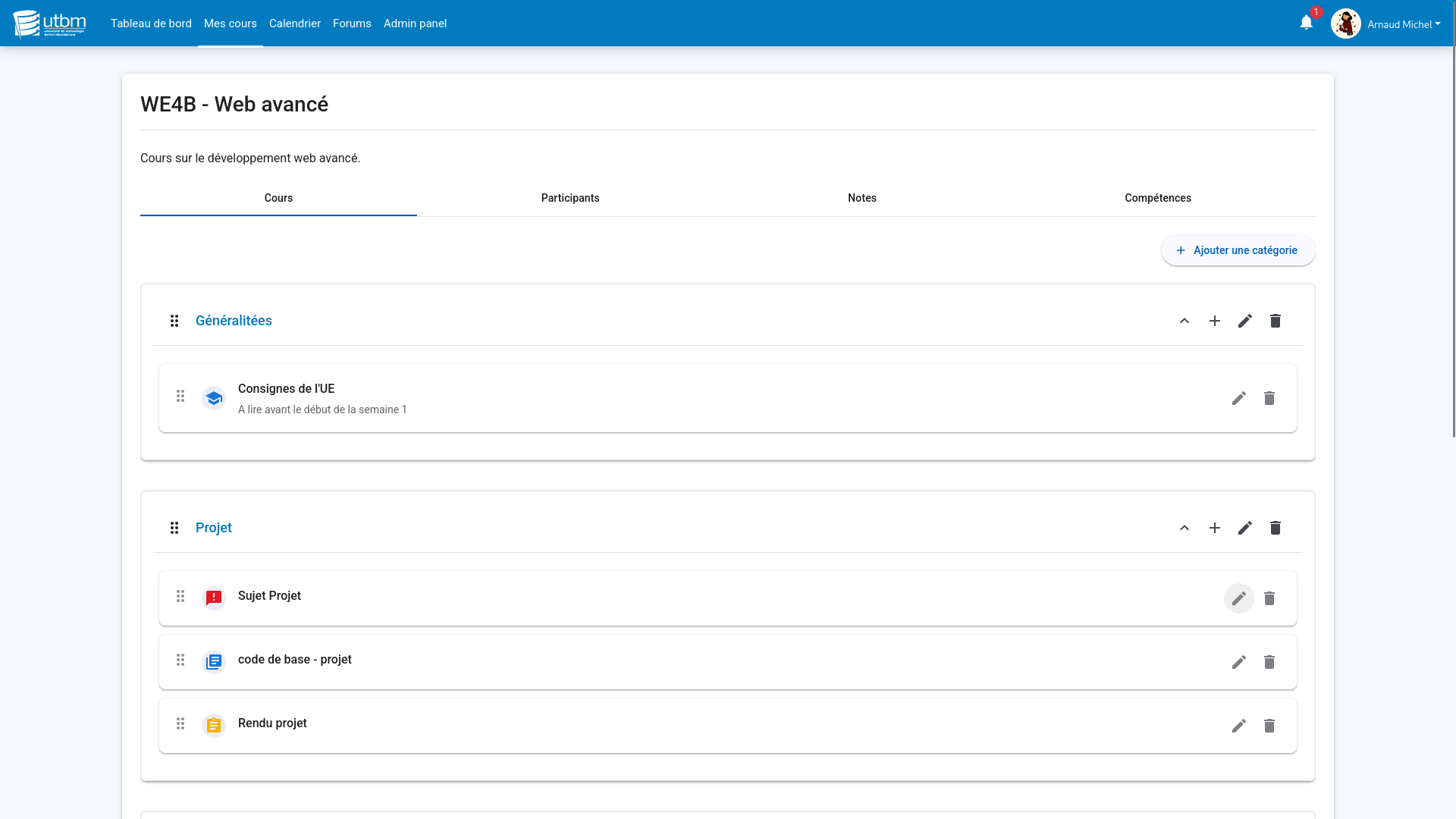The height and width of the screenshot is (819, 1456).
Task: Open the Compétences tab
Action: pos(1158,198)
